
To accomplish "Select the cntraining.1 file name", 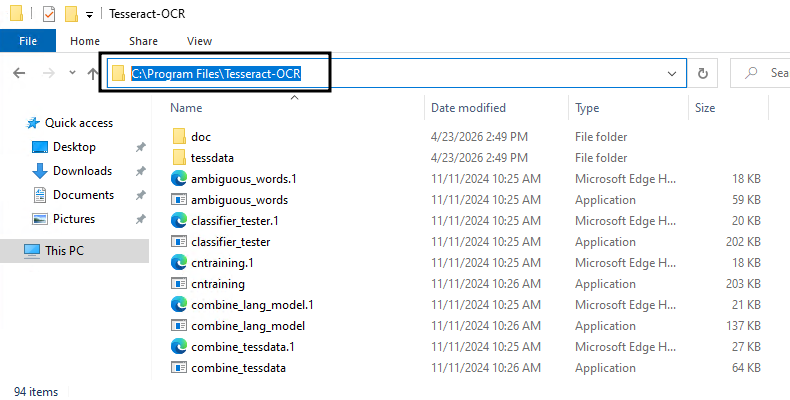I will coord(222,263).
